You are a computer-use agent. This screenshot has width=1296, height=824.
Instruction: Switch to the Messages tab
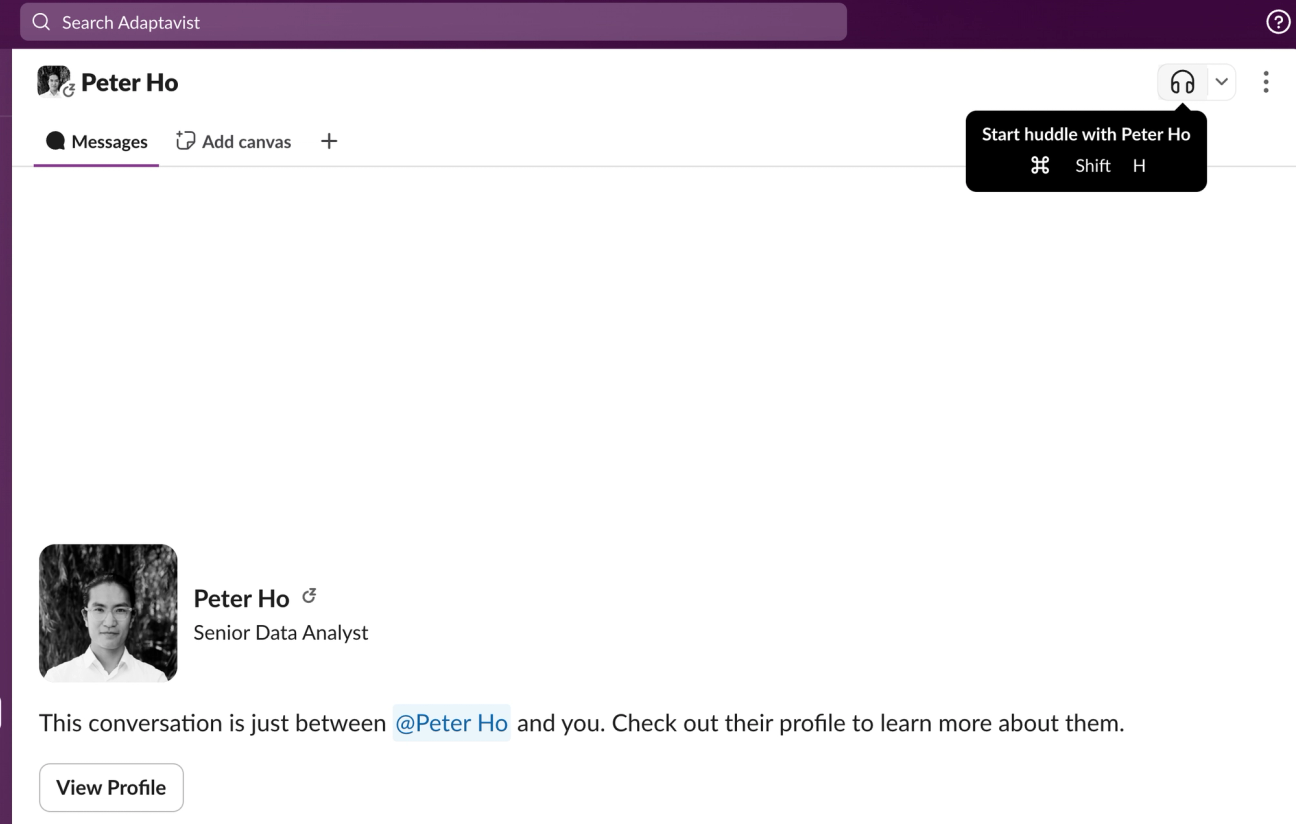coord(96,141)
